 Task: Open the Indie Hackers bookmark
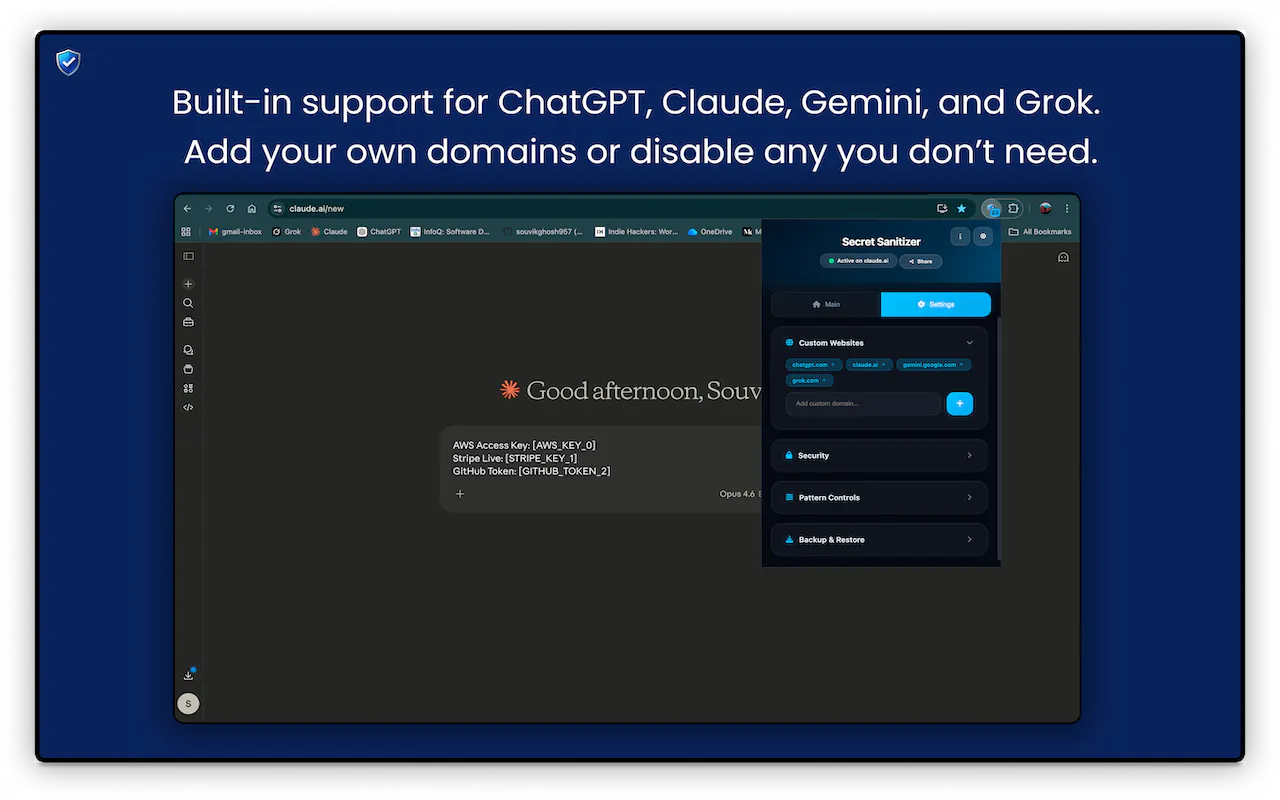637,232
